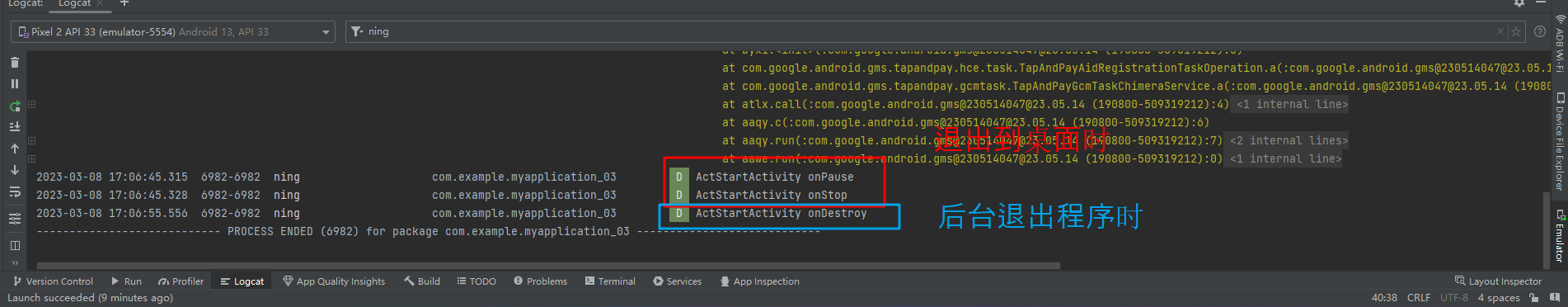Click '<1 internal line>' fold on the aawe.run row
This screenshot has width=1568, height=307.
click(x=1286, y=159)
